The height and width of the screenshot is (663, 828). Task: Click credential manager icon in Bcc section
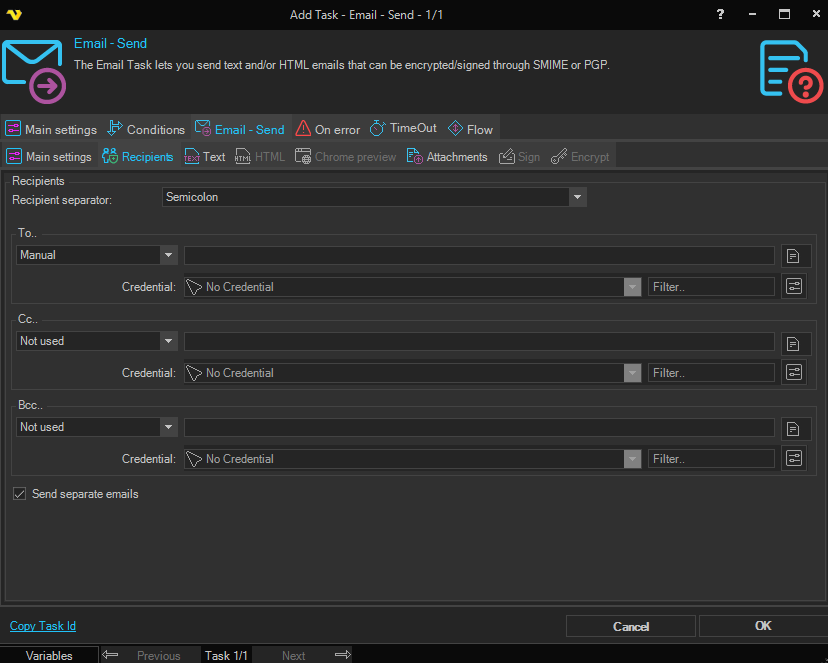click(793, 459)
